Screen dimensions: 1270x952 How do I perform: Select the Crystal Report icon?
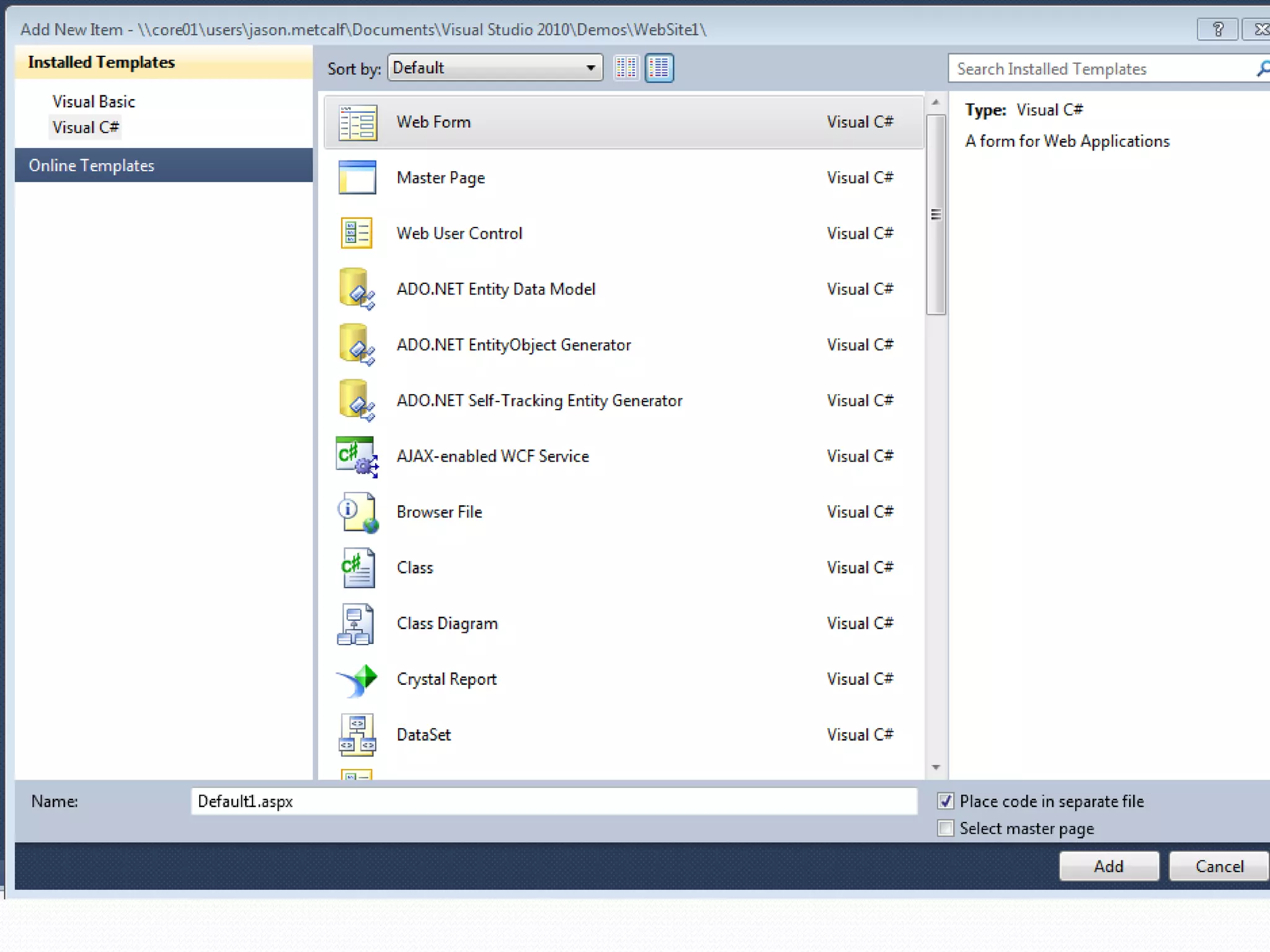point(357,680)
